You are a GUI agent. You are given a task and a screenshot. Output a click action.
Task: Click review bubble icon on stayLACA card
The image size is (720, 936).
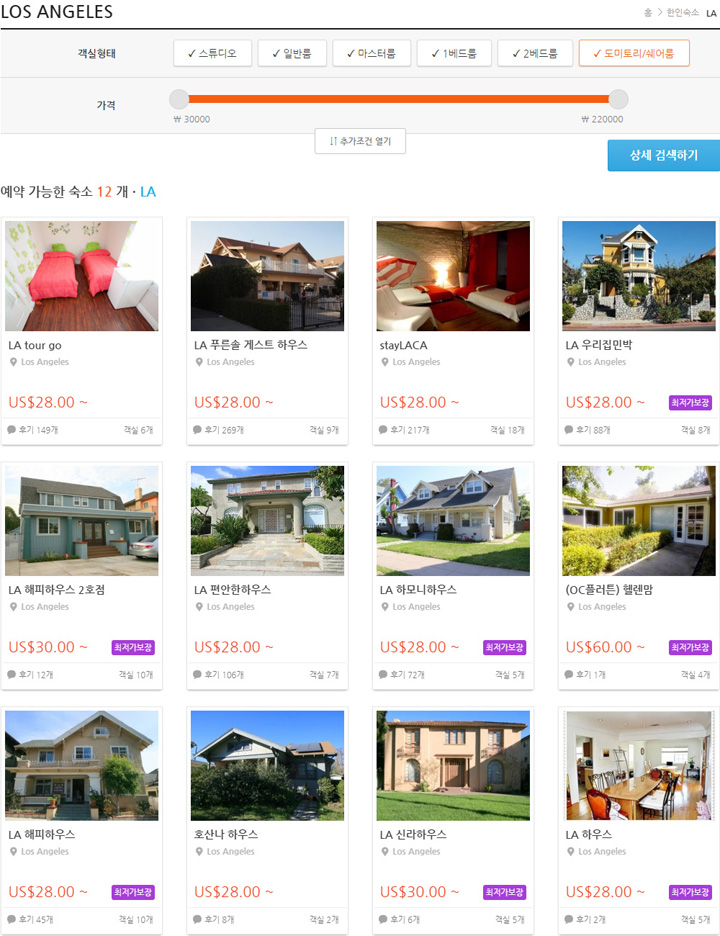point(383,429)
